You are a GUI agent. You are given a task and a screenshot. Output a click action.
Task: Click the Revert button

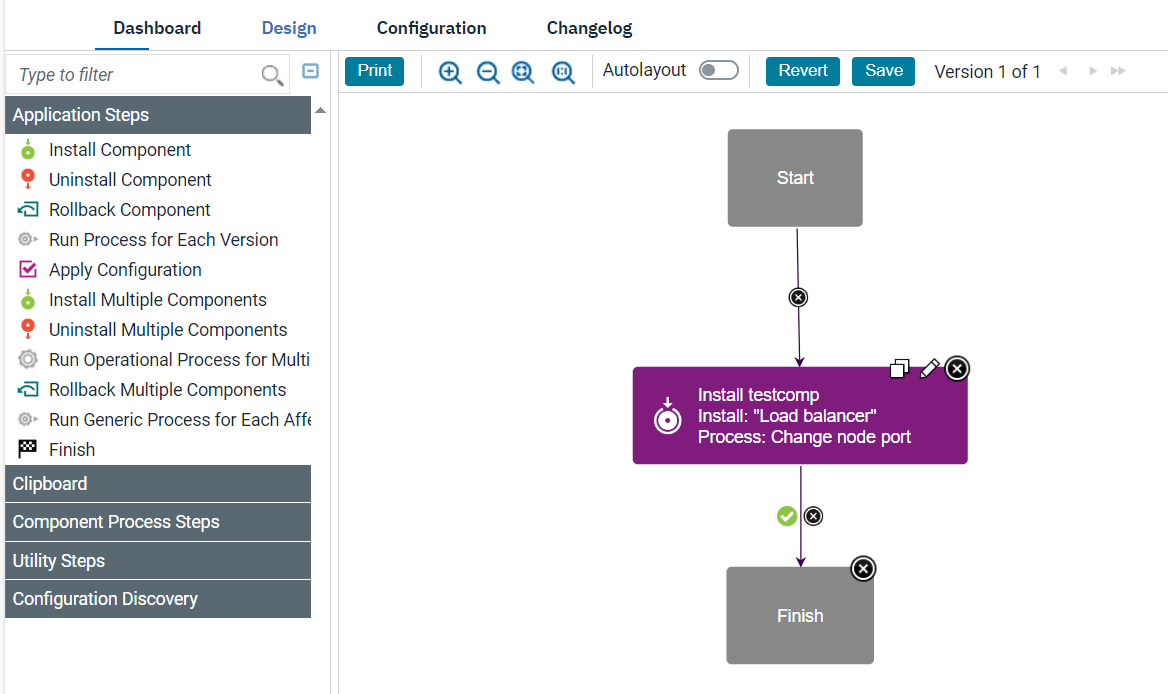pyautogui.click(x=802, y=71)
